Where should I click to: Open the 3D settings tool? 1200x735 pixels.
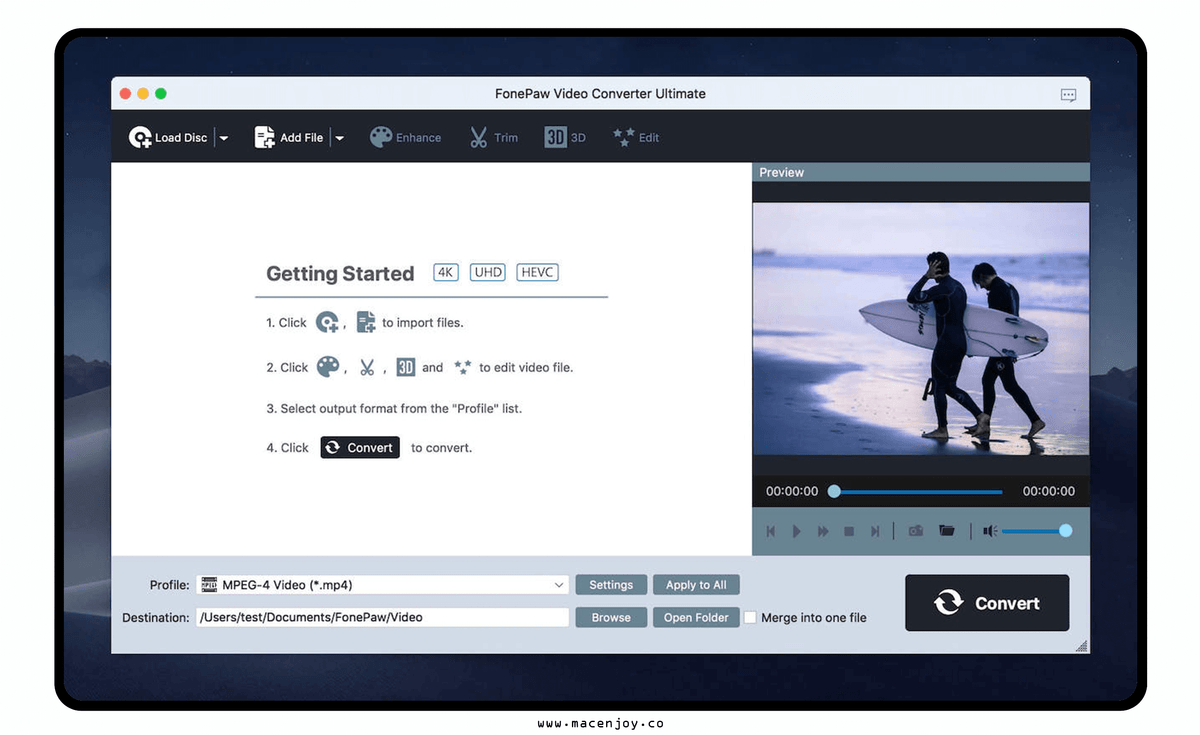pyautogui.click(x=565, y=138)
